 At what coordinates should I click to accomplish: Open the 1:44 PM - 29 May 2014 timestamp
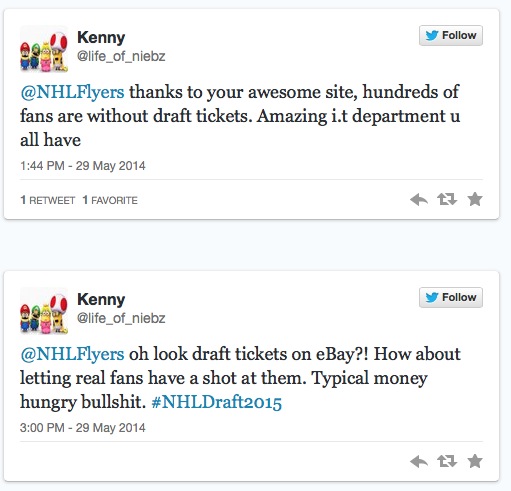tap(83, 166)
